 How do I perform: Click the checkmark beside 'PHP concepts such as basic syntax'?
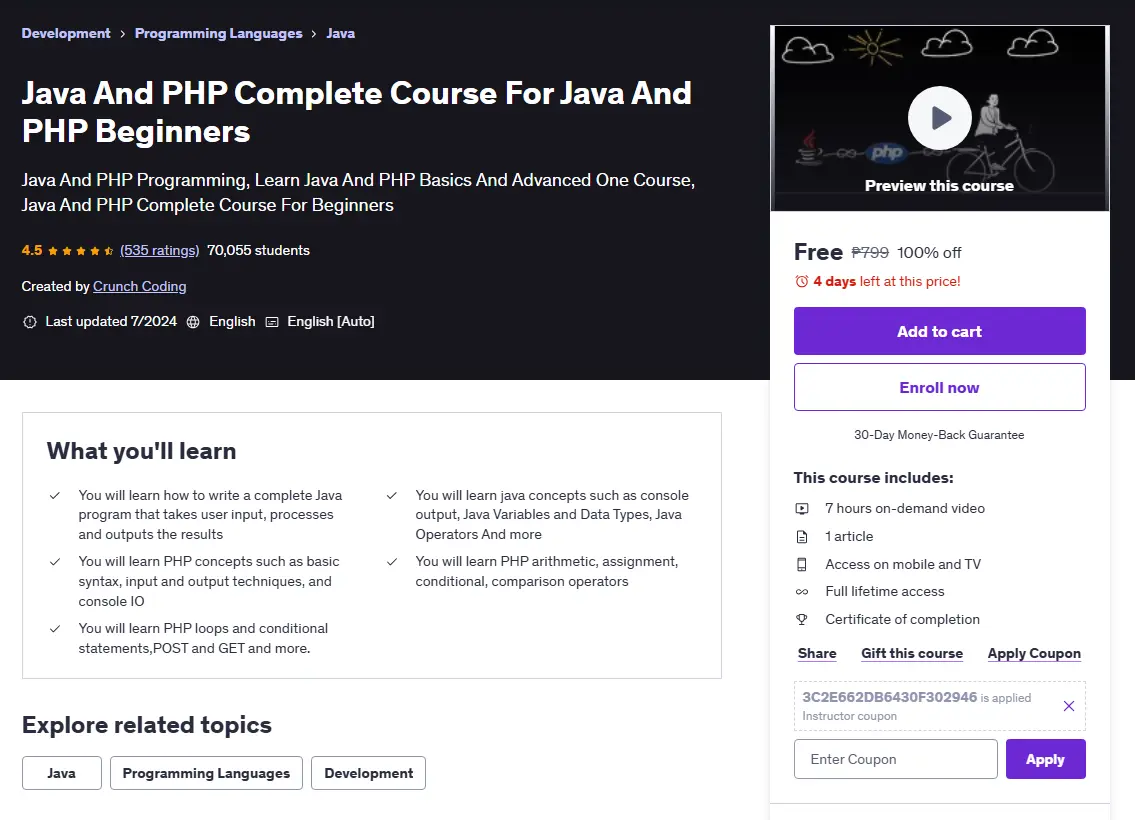point(55,562)
